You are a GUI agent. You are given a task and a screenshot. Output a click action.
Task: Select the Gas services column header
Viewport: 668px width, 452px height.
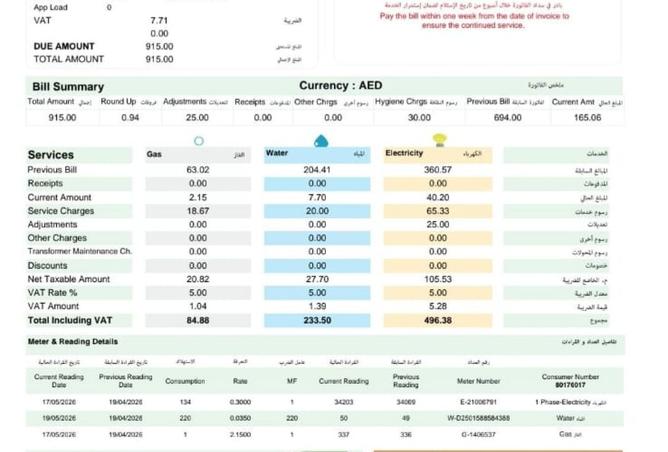click(x=198, y=155)
